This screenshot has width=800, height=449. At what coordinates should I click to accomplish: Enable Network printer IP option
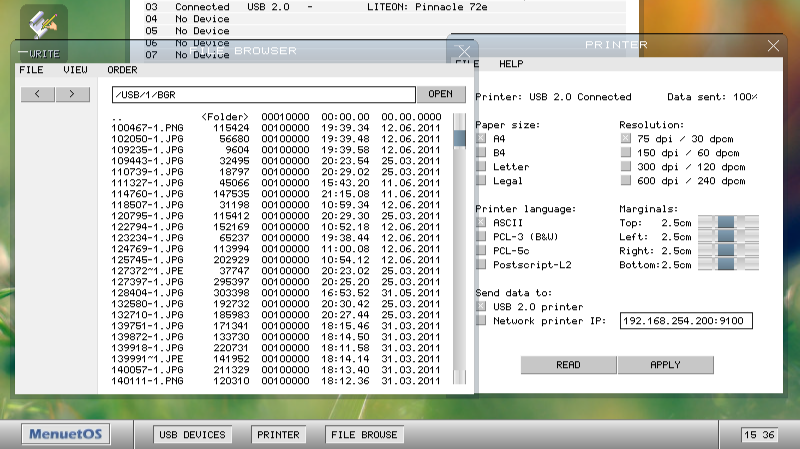coord(482,321)
